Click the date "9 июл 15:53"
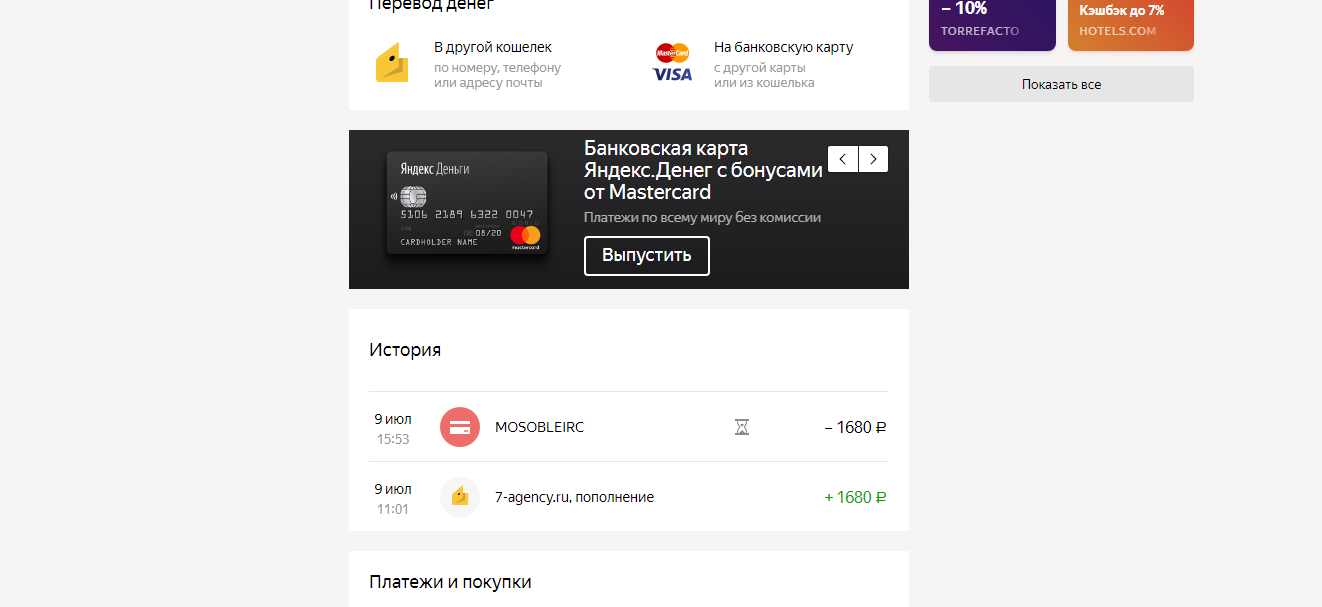 393,428
